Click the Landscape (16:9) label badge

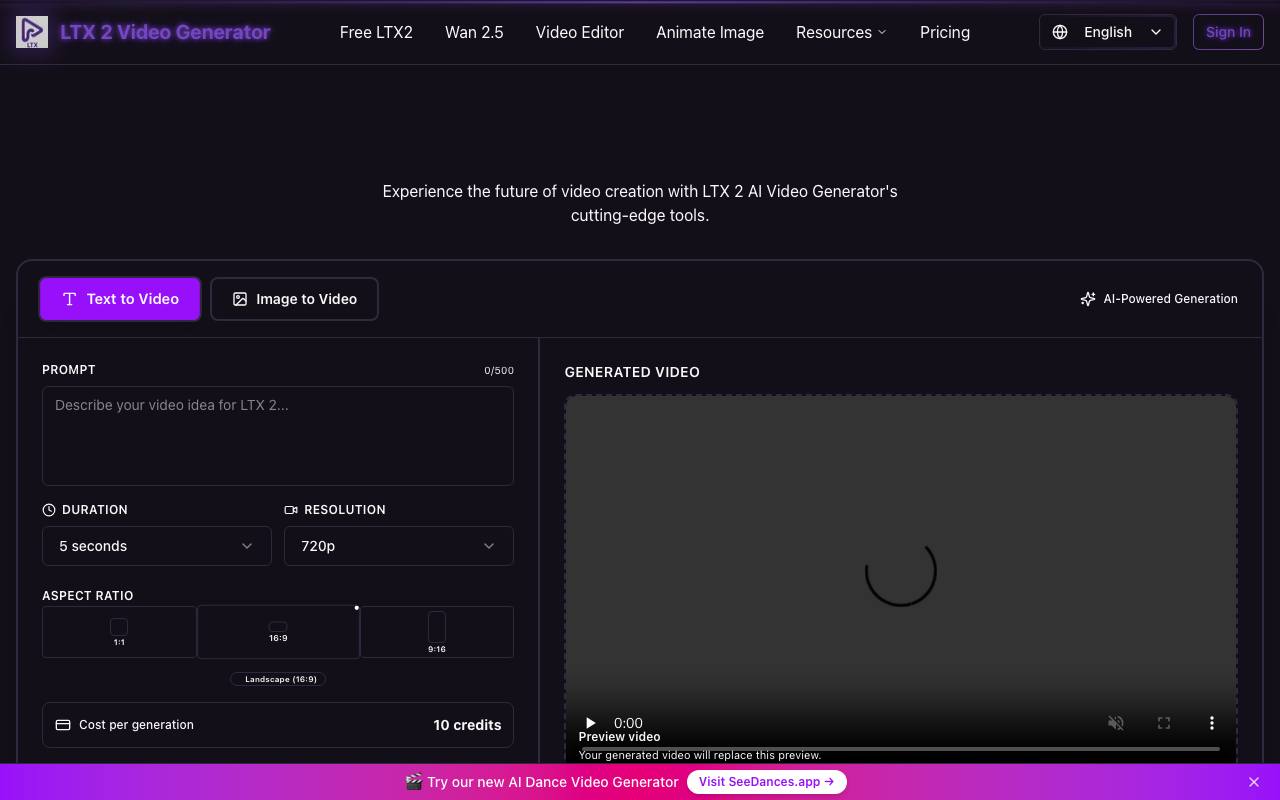(x=278, y=679)
